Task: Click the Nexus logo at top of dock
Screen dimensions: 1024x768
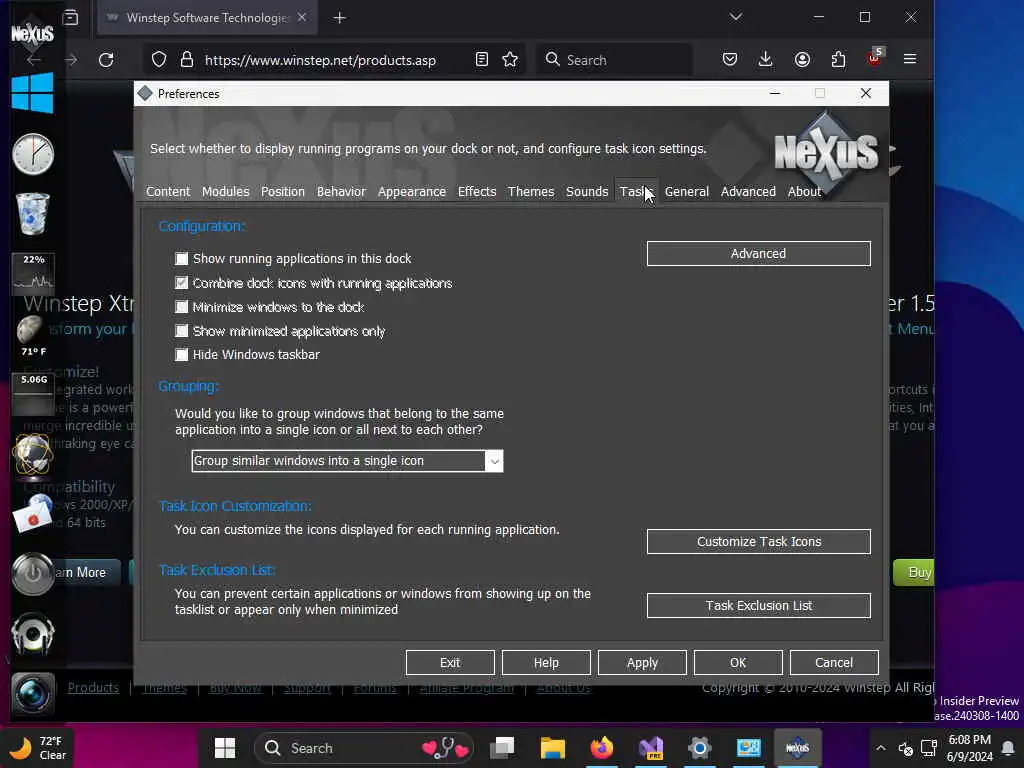Action: [x=32, y=33]
